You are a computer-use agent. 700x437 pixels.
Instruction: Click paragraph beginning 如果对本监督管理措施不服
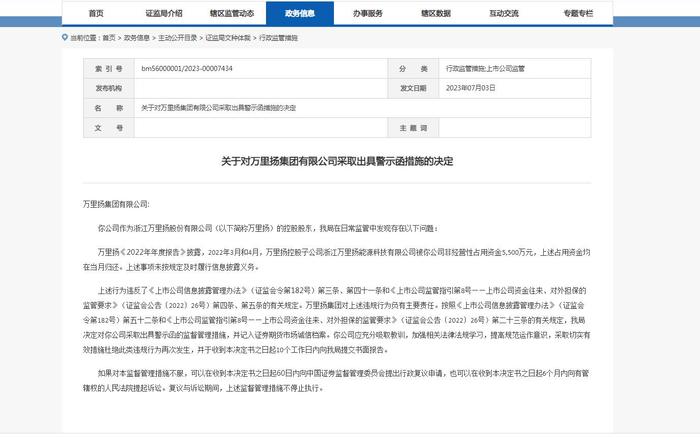coord(337,381)
